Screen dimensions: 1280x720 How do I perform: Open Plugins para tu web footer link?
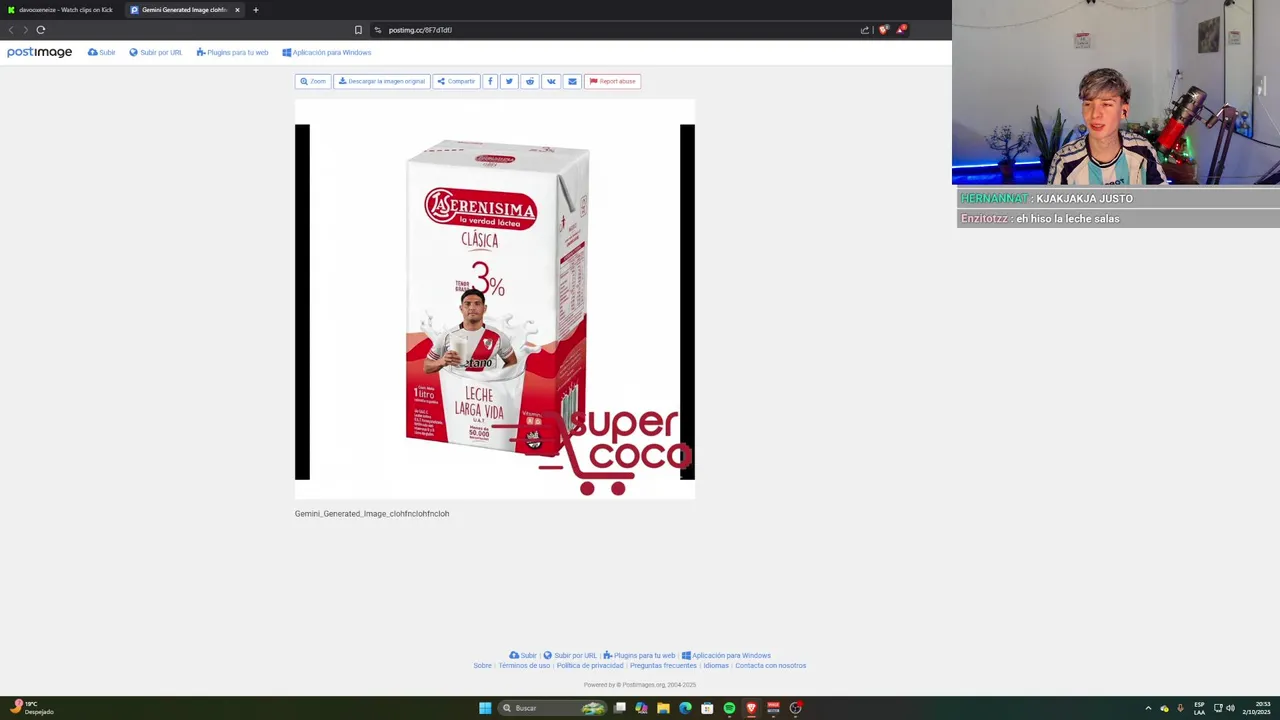[639, 656]
